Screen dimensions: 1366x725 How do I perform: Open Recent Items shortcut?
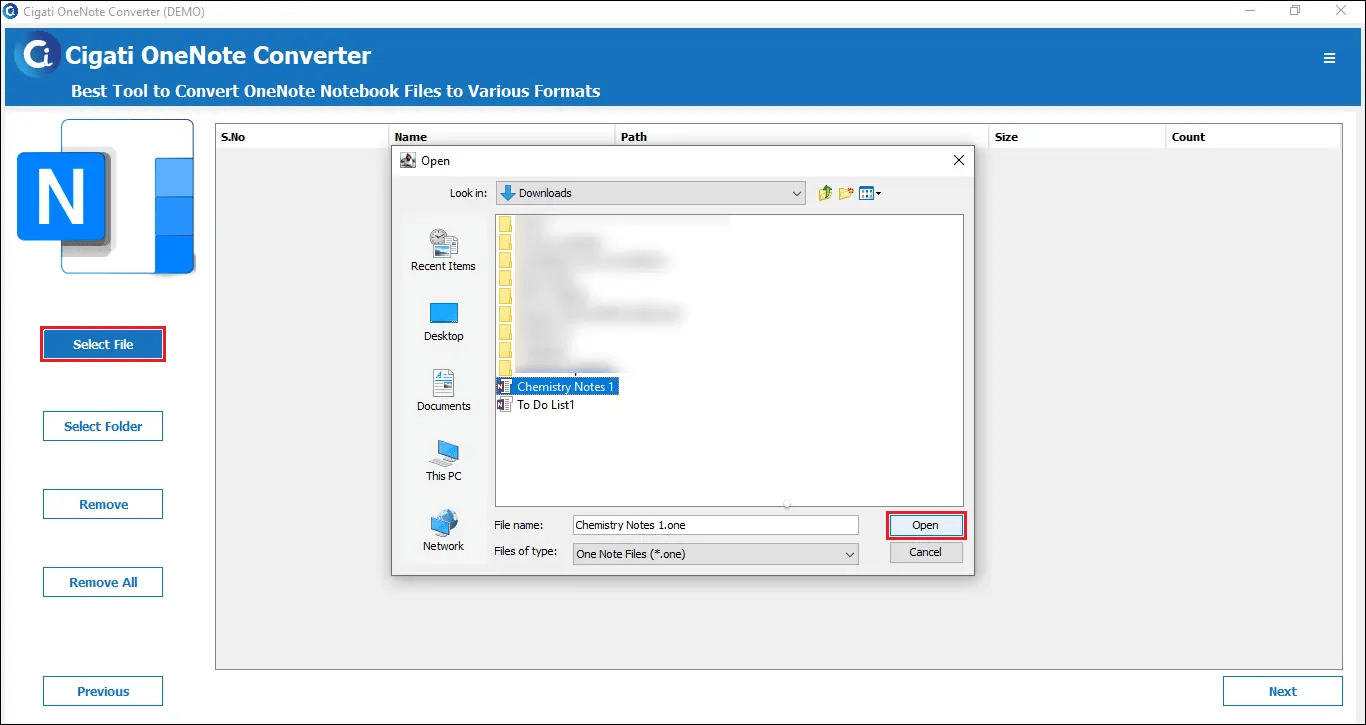(x=443, y=250)
